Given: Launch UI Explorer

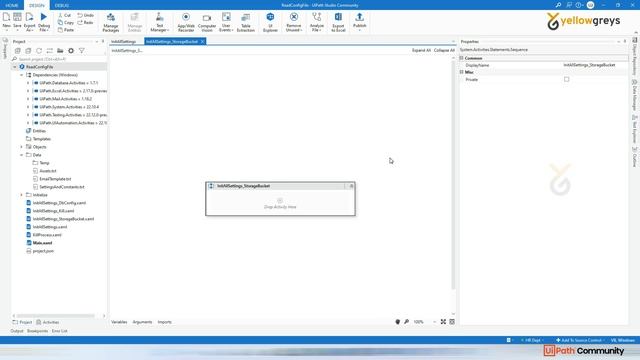Looking at the screenshot, I should click(x=270, y=22).
